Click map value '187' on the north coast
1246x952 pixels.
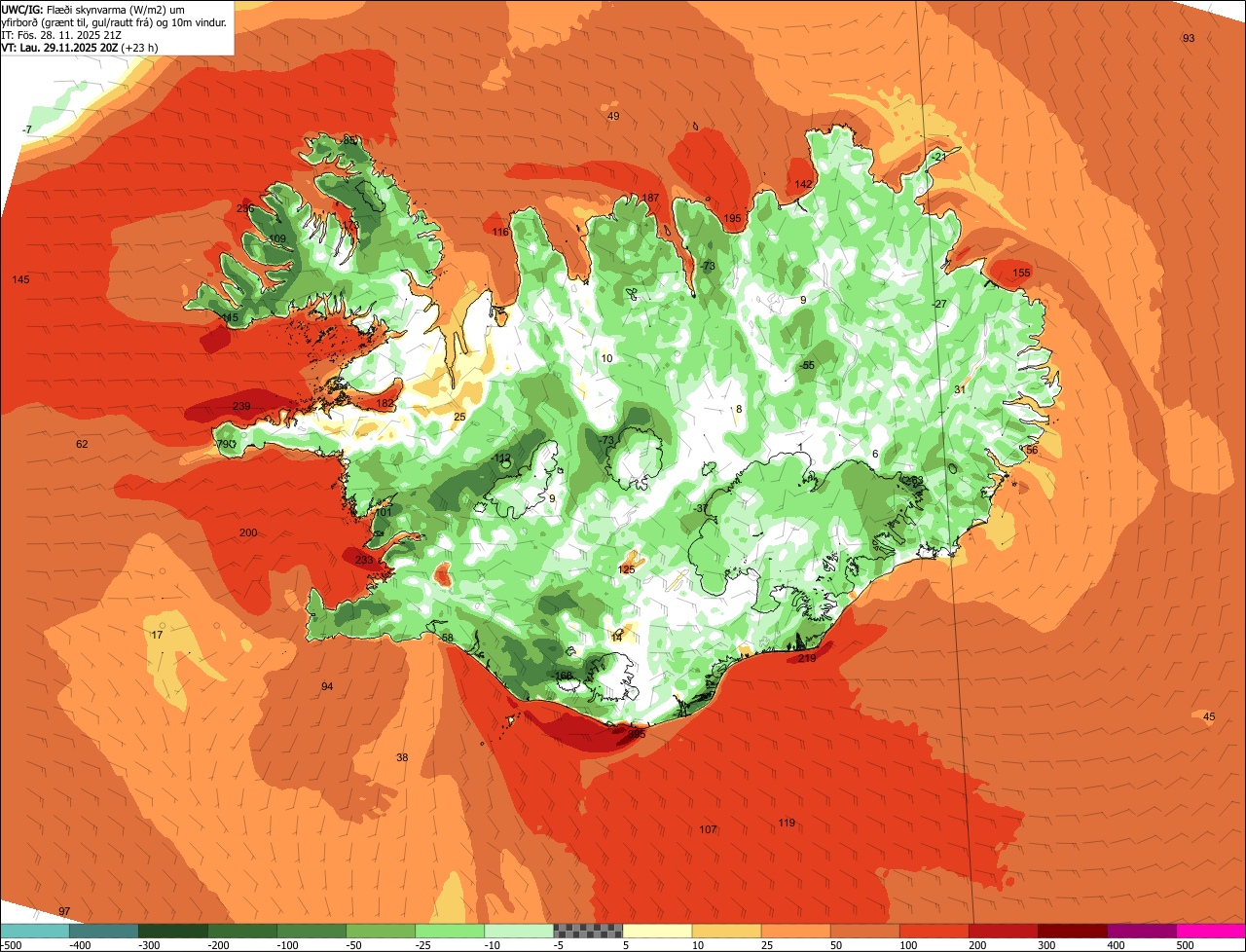pyautogui.click(x=650, y=198)
